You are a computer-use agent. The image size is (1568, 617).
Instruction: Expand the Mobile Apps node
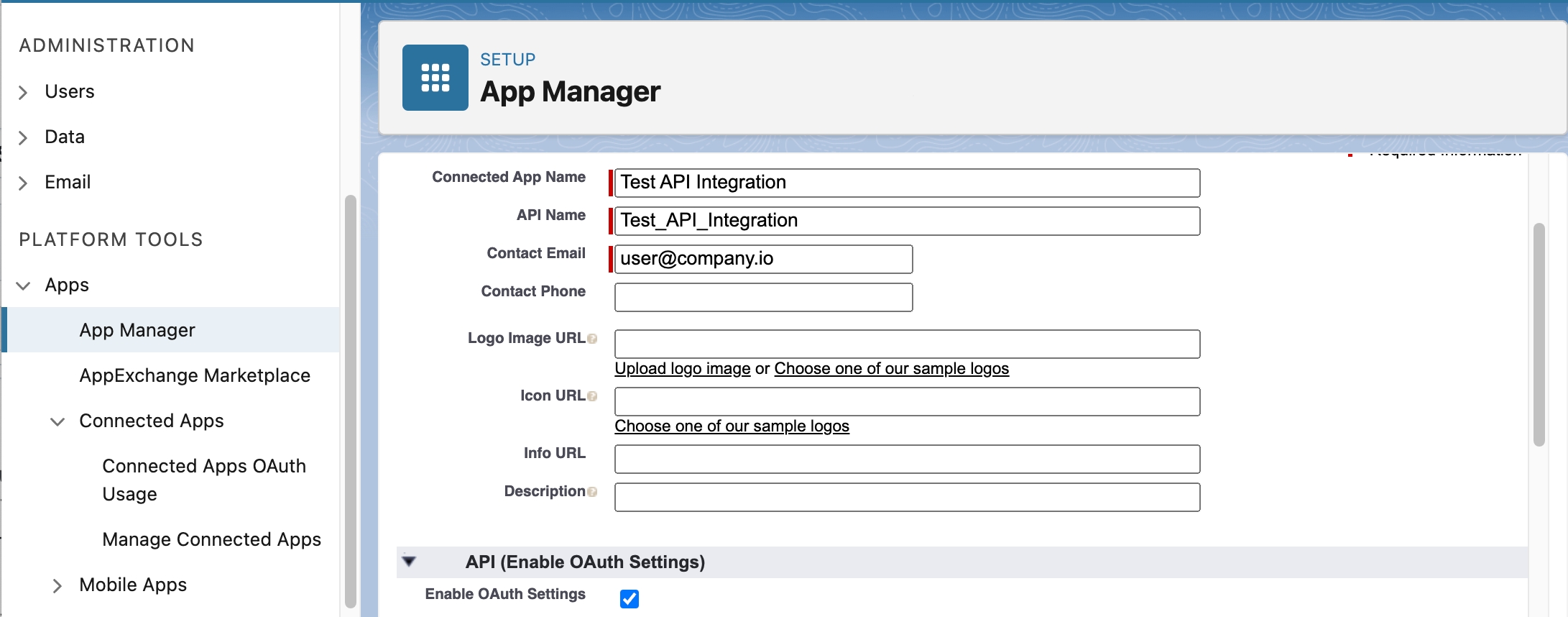coord(57,586)
